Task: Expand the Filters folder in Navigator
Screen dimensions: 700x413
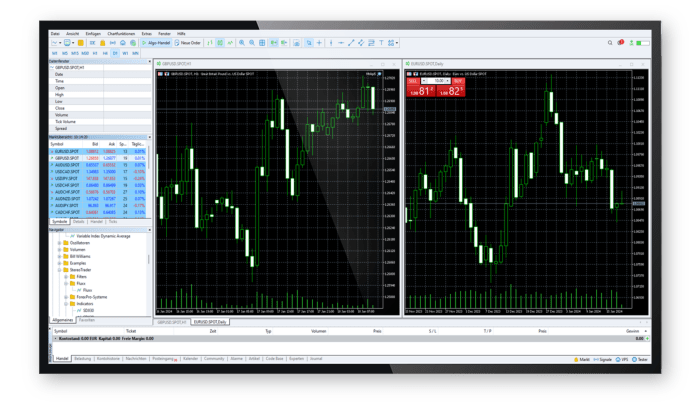Action: coord(66,277)
